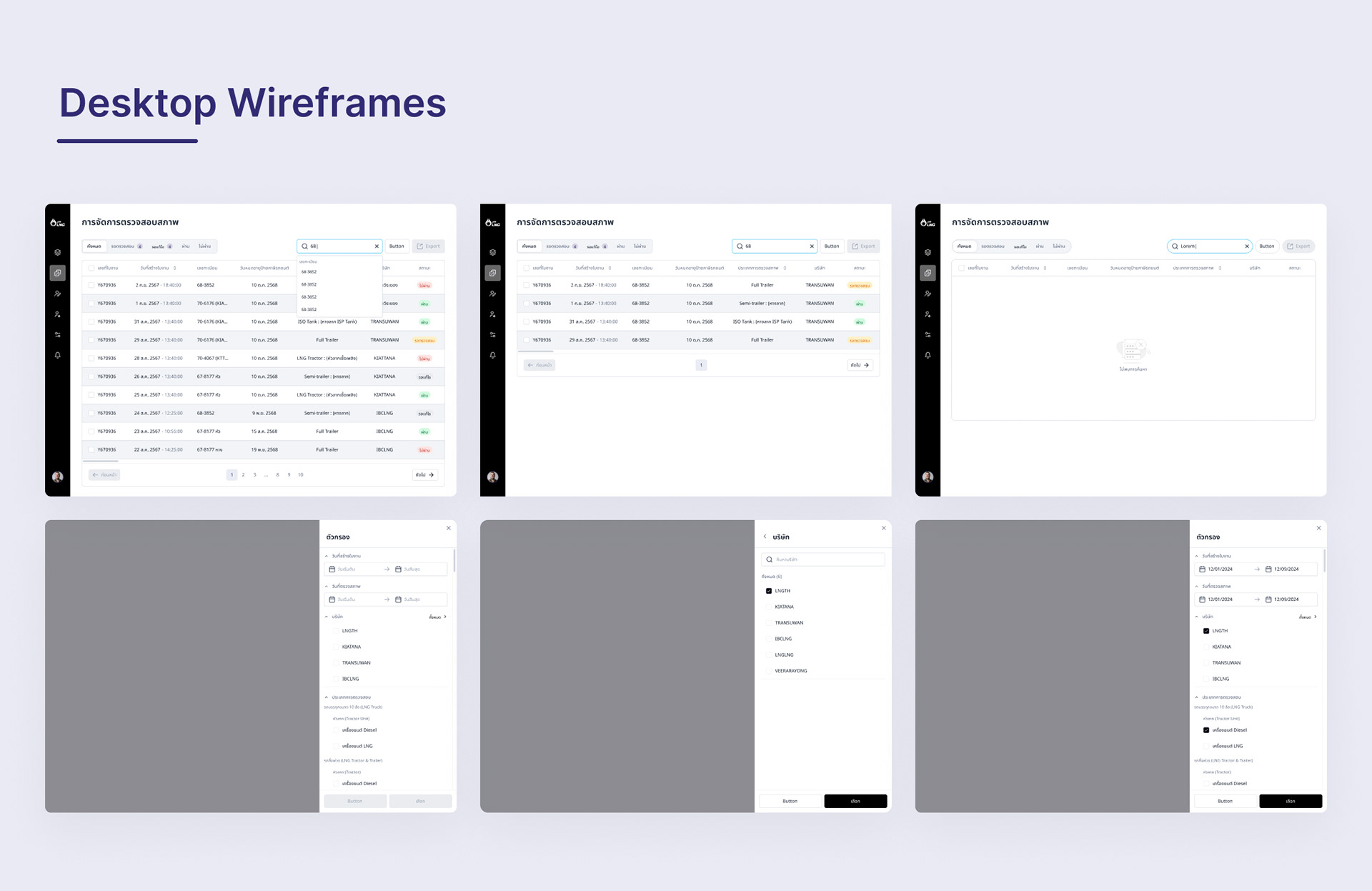Image resolution: width=1372 pixels, height=891 pixels.
Task: Click sliders settings icon in Lorem screen sidebar
Action: (x=928, y=334)
